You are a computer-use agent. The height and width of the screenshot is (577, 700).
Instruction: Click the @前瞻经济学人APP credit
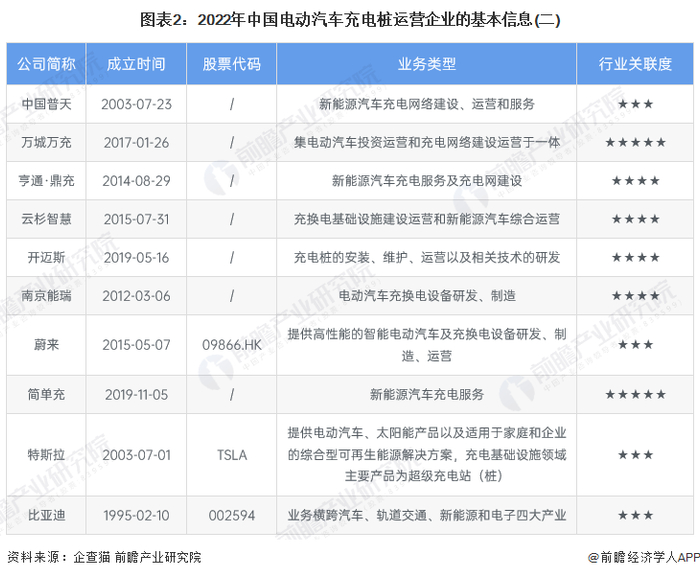643,557
